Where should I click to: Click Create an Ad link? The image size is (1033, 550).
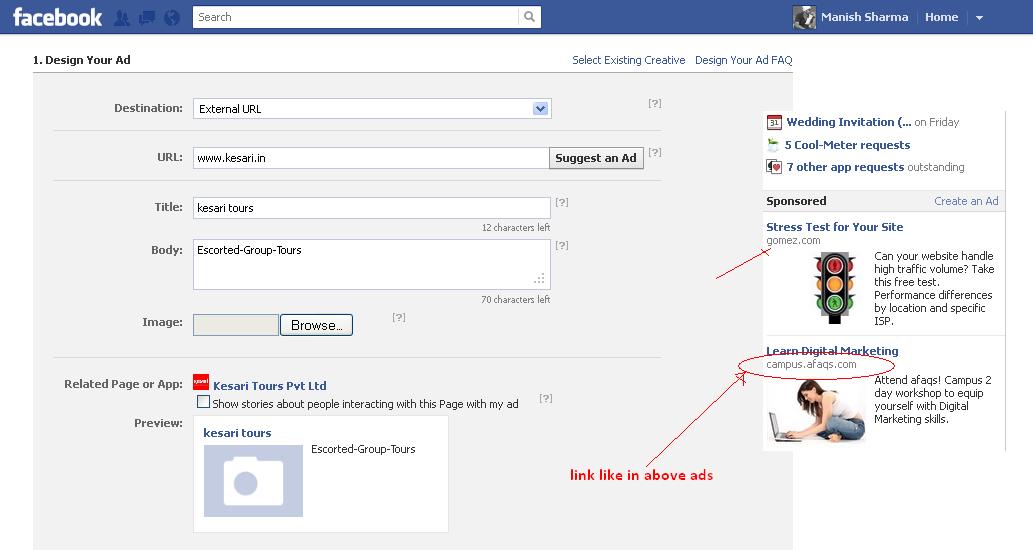(x=966, y=202)
